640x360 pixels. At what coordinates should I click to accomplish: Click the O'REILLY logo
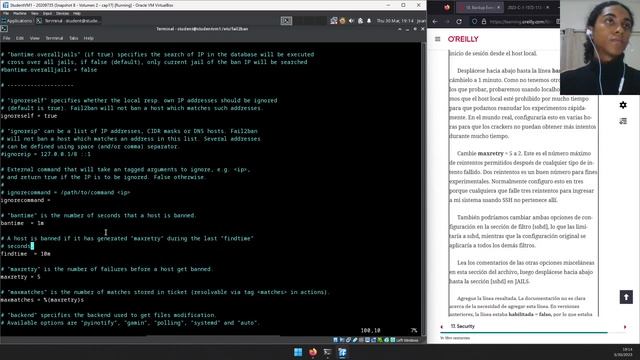[x=463, y=39]
